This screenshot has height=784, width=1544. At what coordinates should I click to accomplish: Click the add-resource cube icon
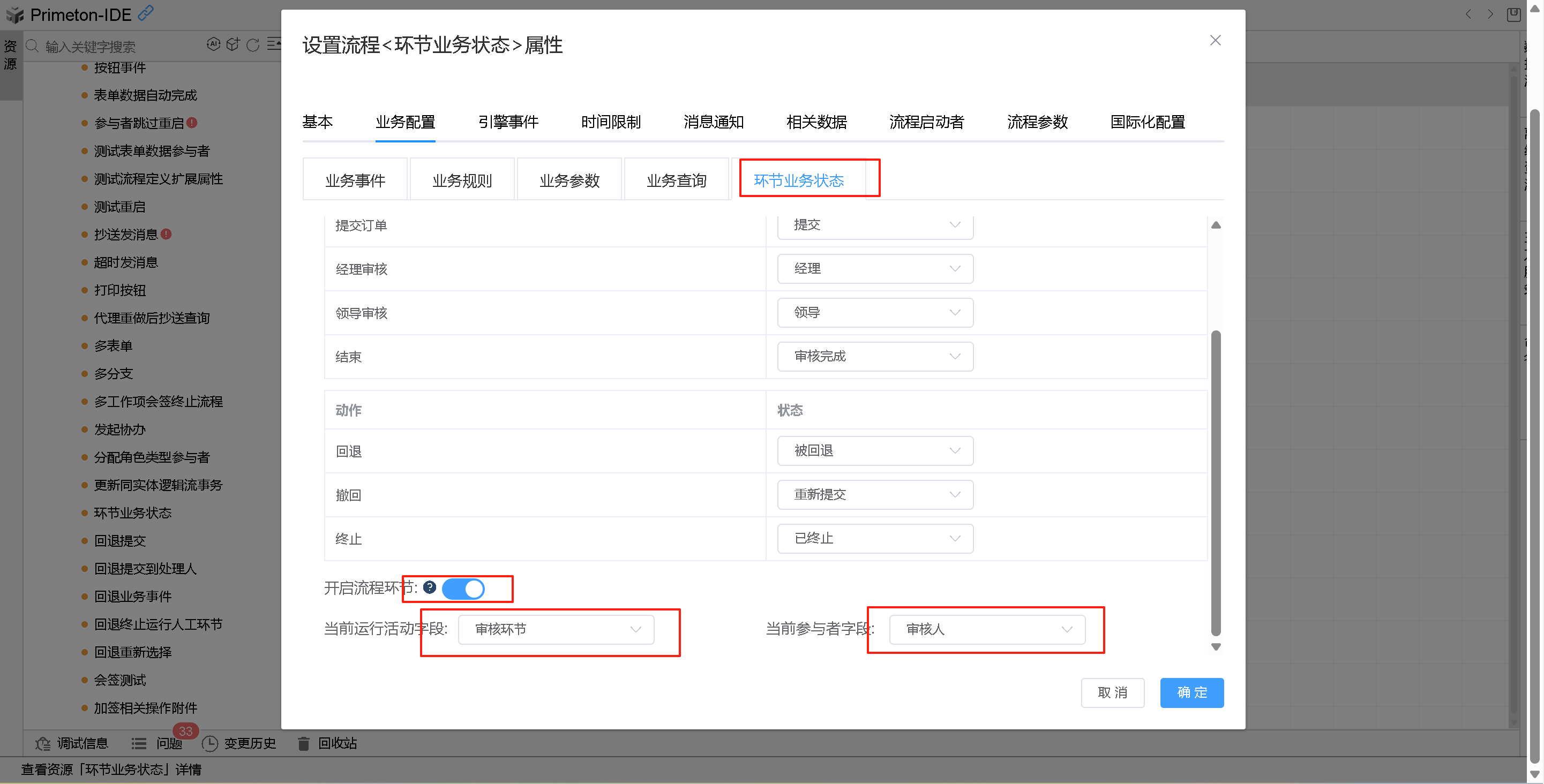(233, 44)
